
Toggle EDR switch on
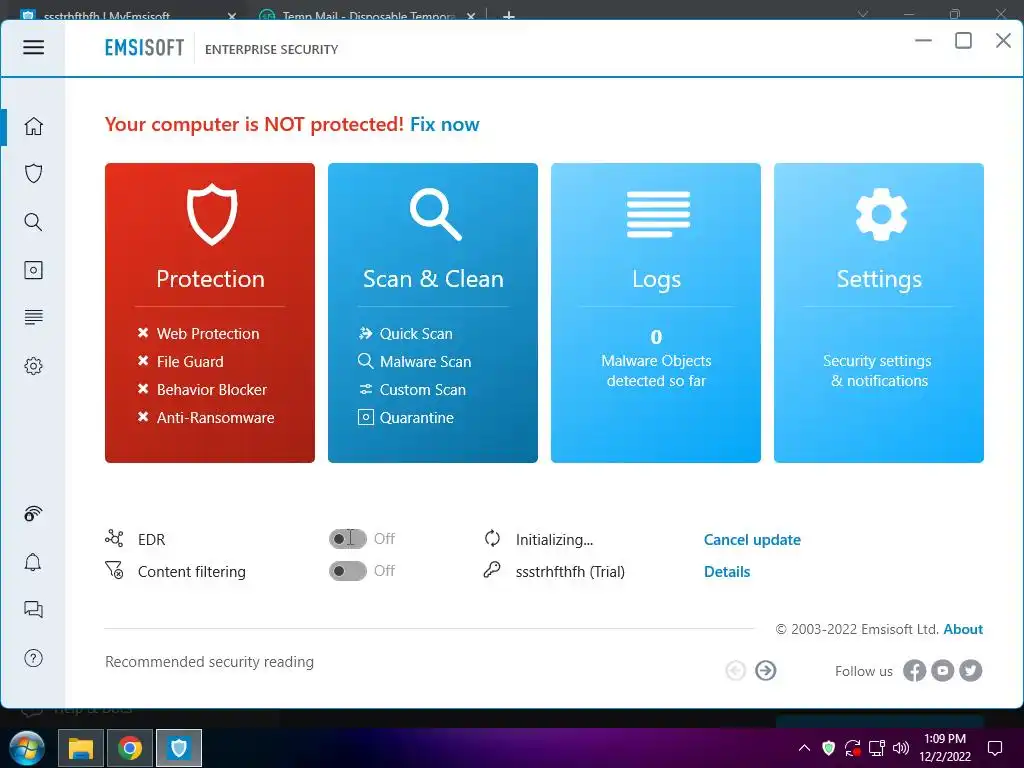click(x=347, y=539)
